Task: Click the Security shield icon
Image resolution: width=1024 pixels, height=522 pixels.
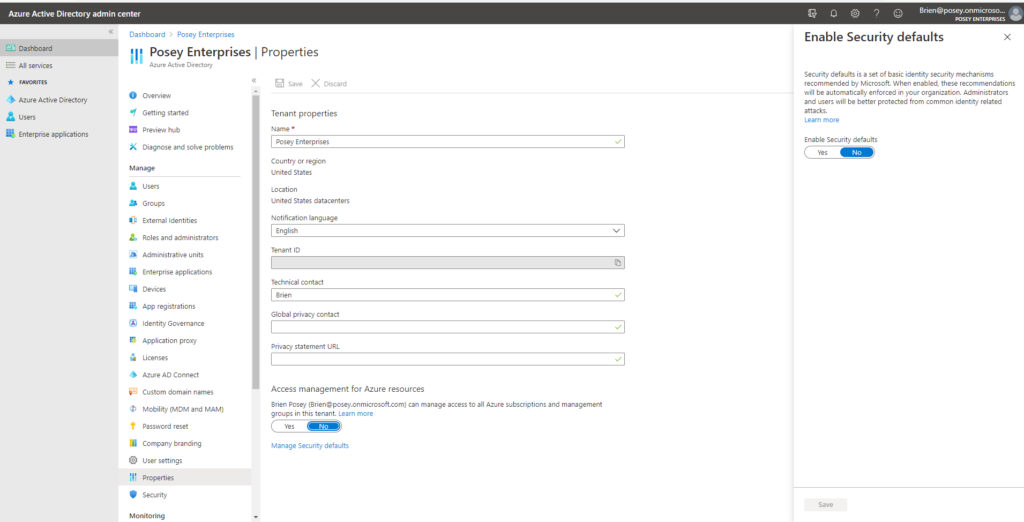Action: [133, 495]
